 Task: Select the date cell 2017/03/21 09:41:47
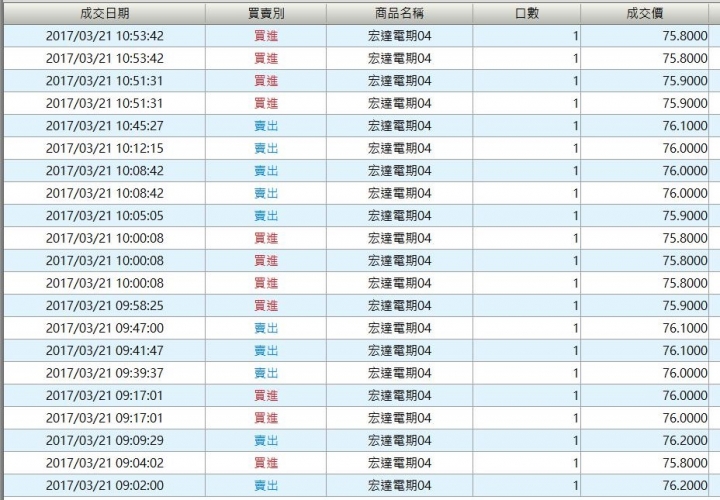click(105, 351)
